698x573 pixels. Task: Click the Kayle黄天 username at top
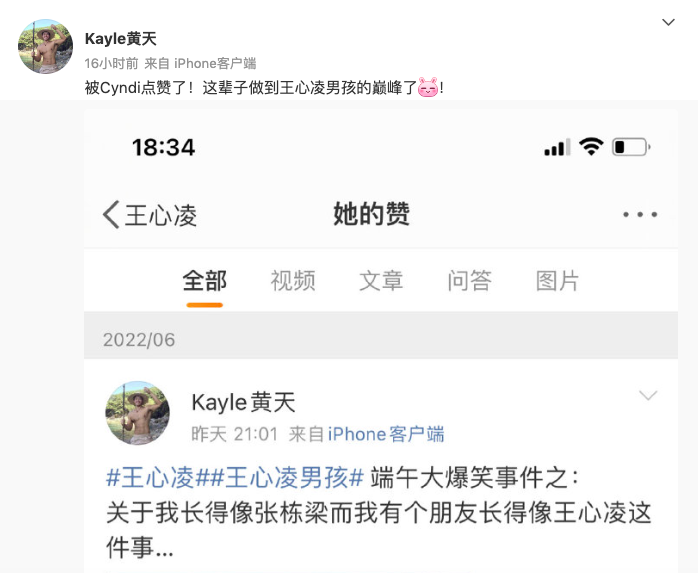[121, 39]
